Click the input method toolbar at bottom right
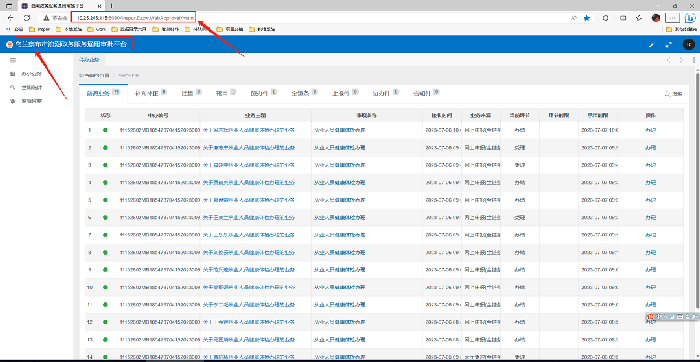 click(672, 316)
